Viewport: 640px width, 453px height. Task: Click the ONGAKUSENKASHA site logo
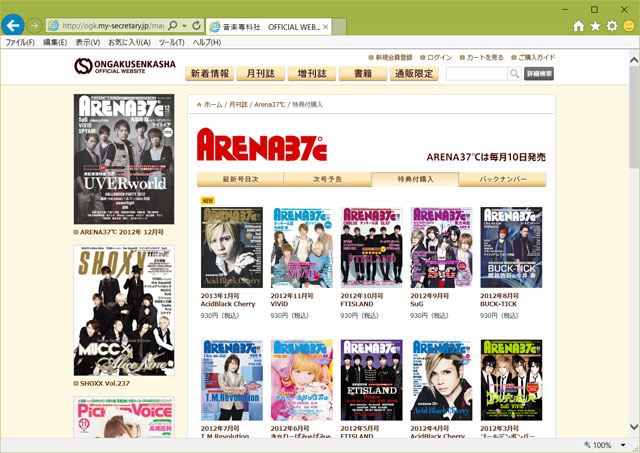(x=125, y=66)
